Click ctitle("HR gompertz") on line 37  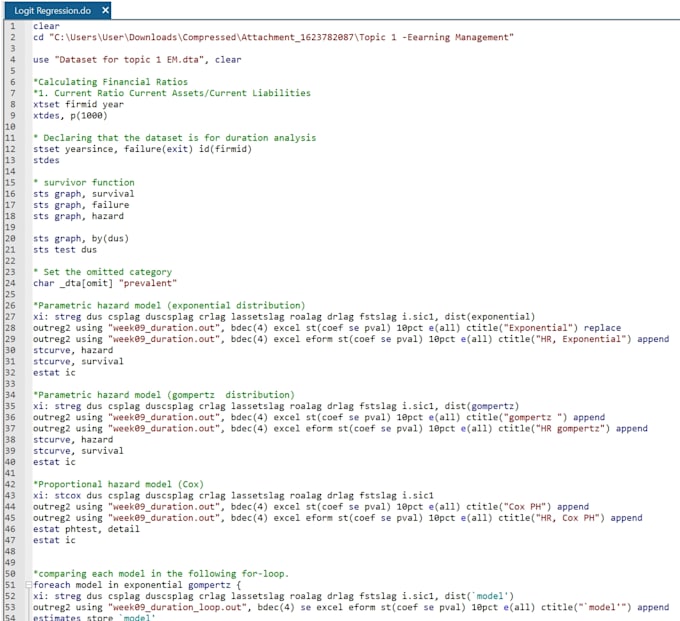[x=554, y=428]
